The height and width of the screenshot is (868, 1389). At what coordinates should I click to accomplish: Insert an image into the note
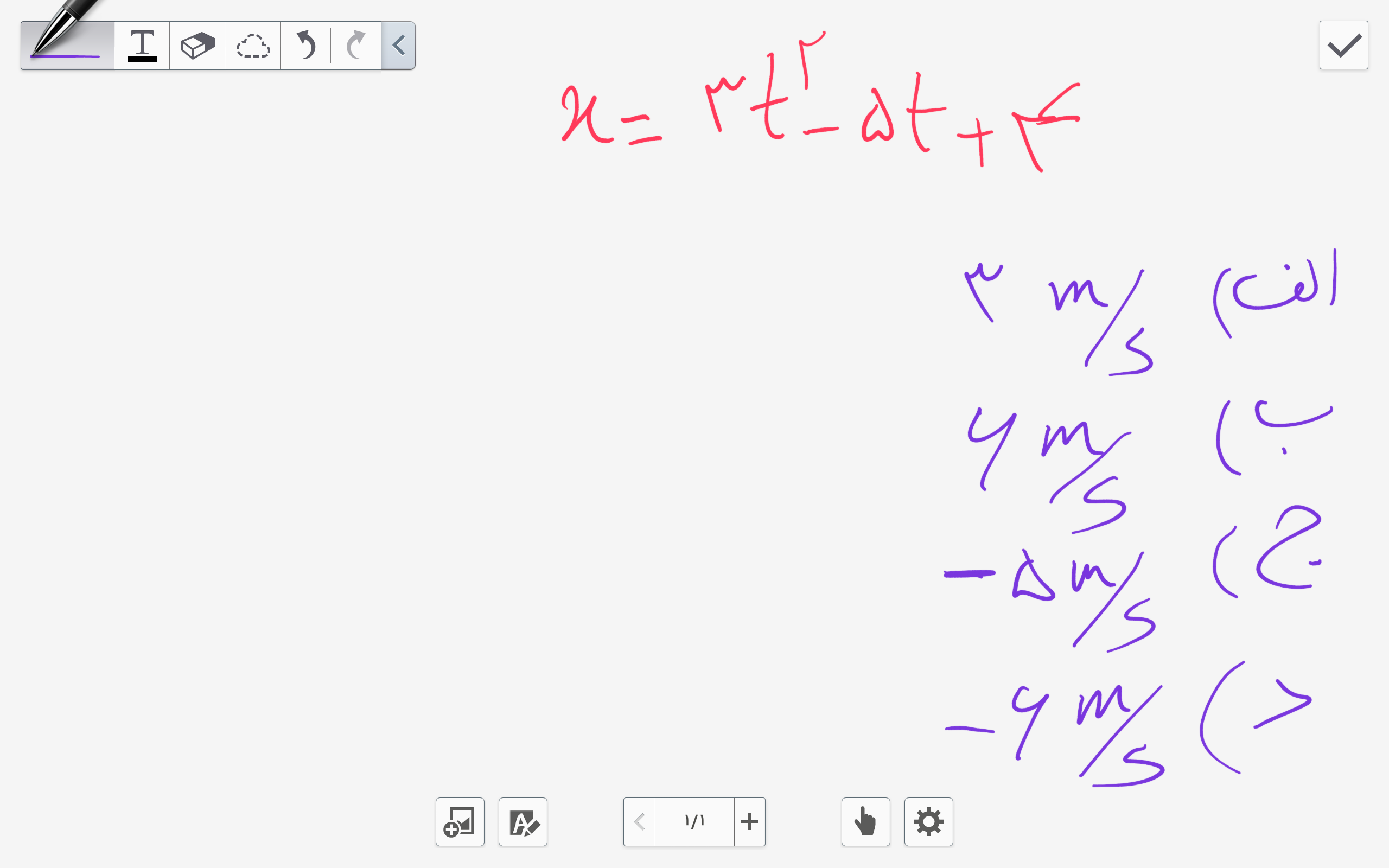[460, 821]
